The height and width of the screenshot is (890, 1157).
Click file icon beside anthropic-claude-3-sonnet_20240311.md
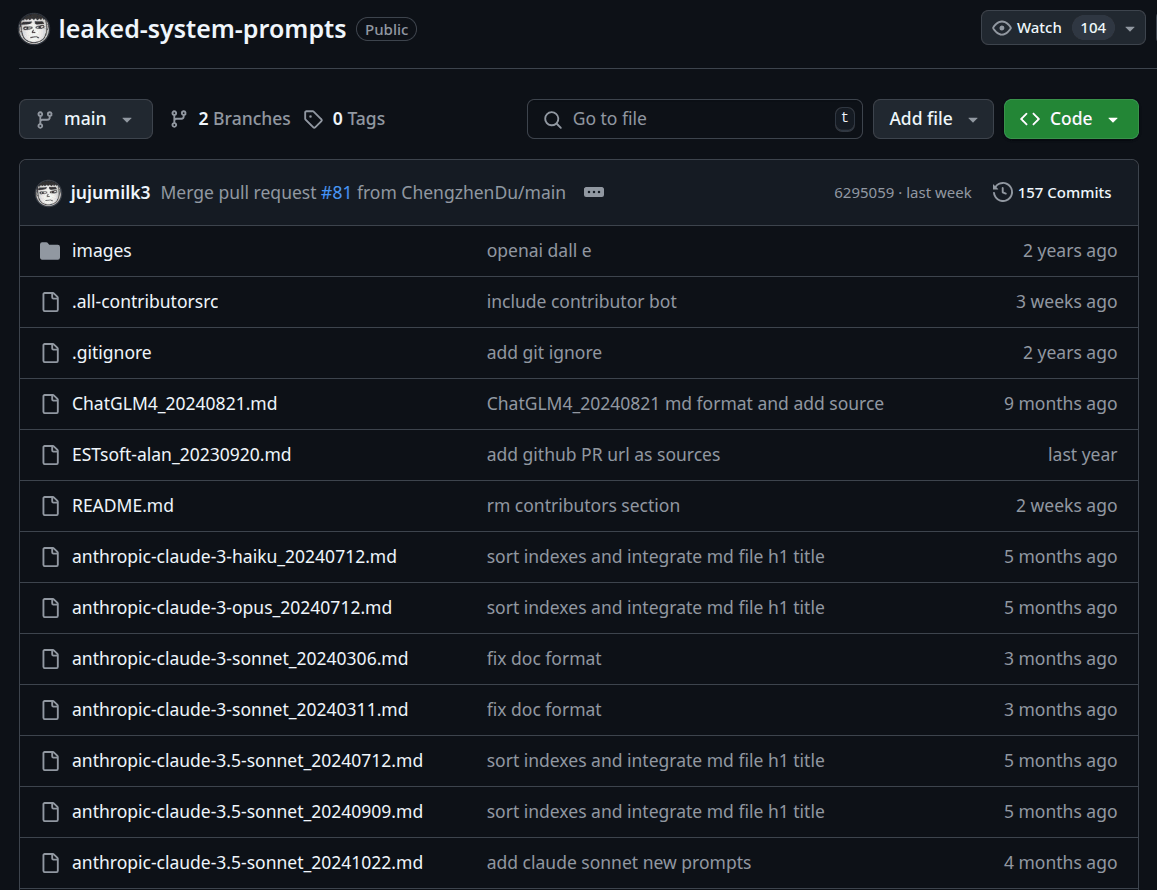[50, 709]
